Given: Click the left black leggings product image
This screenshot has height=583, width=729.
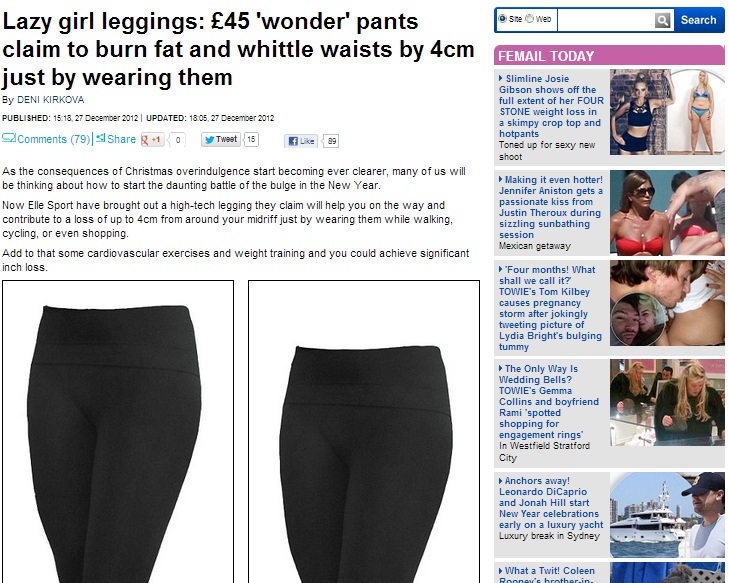Looking at the screenshot, I should tap(118, 431).
